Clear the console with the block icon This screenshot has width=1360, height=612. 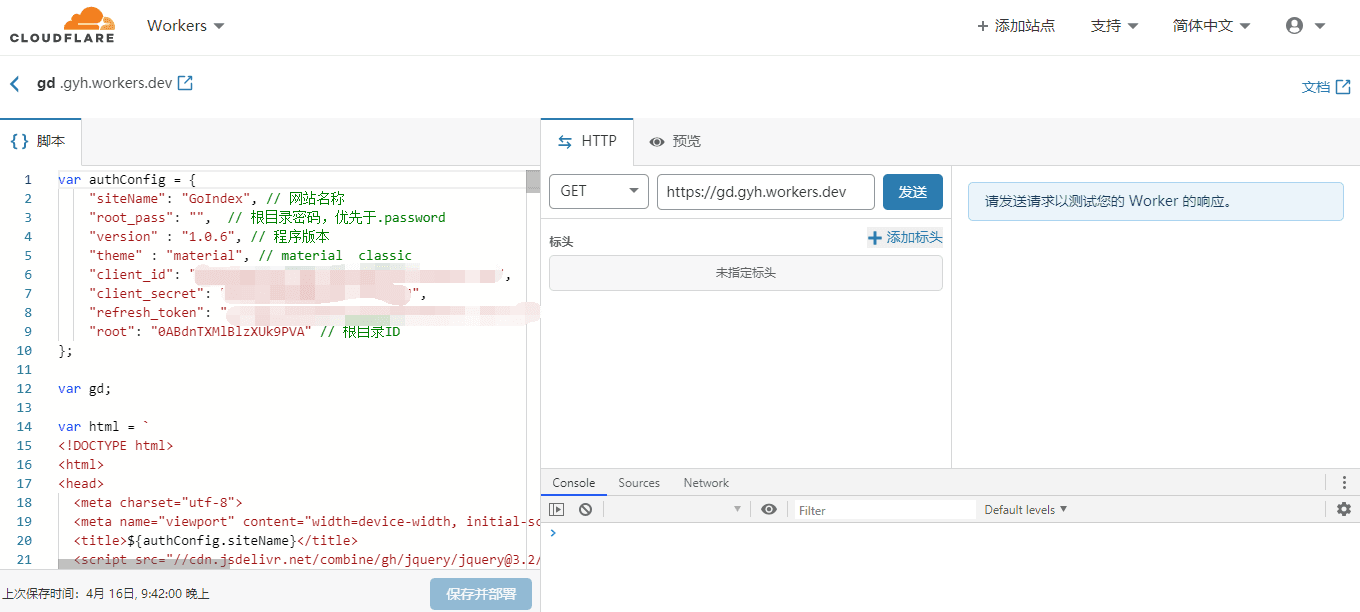[585, 509]
